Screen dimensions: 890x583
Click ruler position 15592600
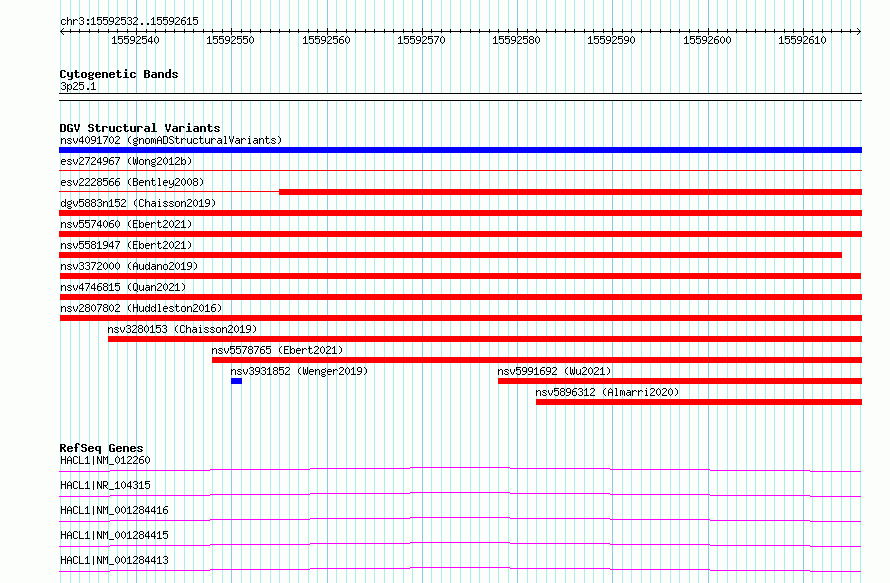pos(707,40)
